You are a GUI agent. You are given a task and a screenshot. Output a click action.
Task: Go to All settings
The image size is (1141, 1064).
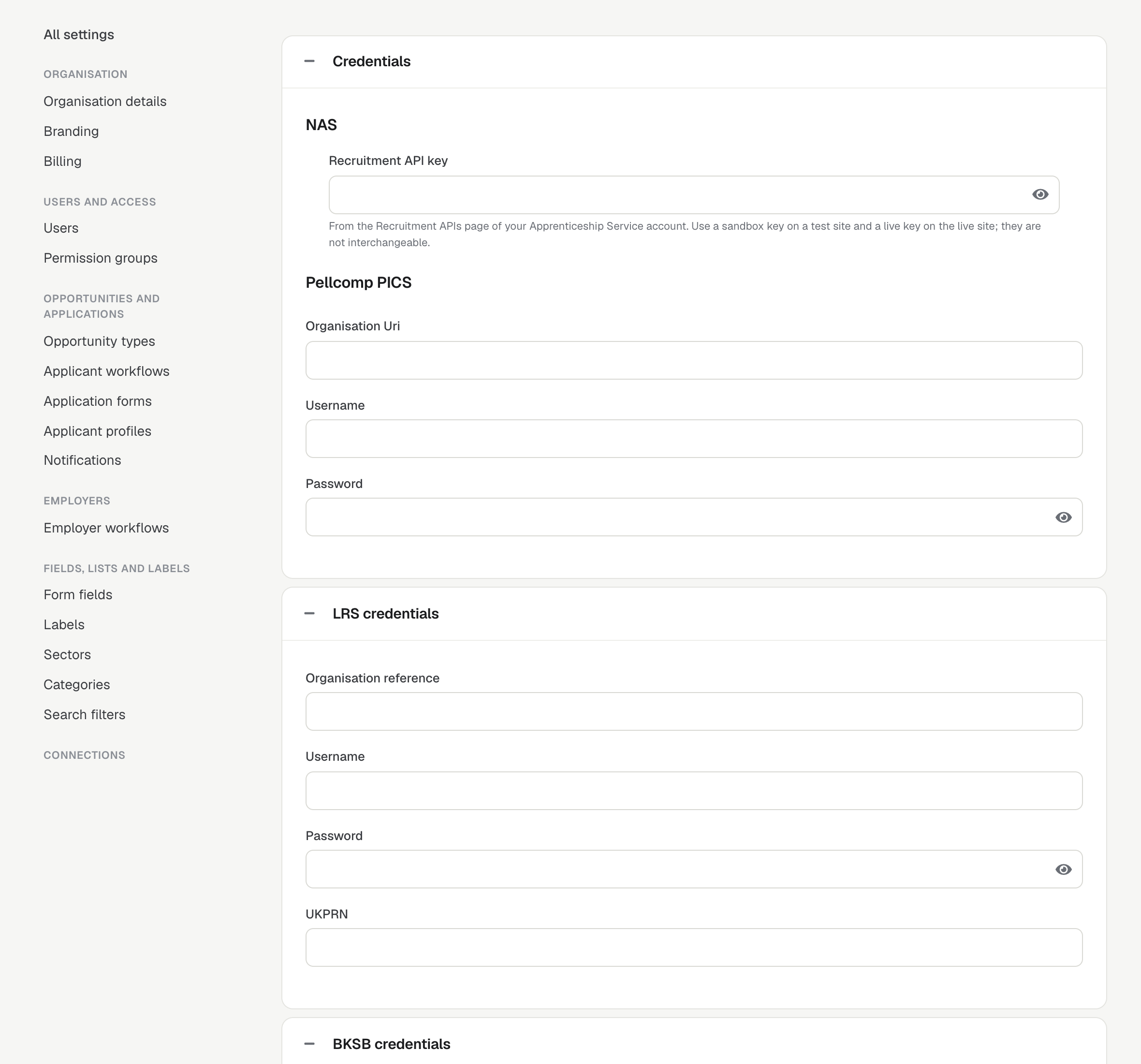79,34
